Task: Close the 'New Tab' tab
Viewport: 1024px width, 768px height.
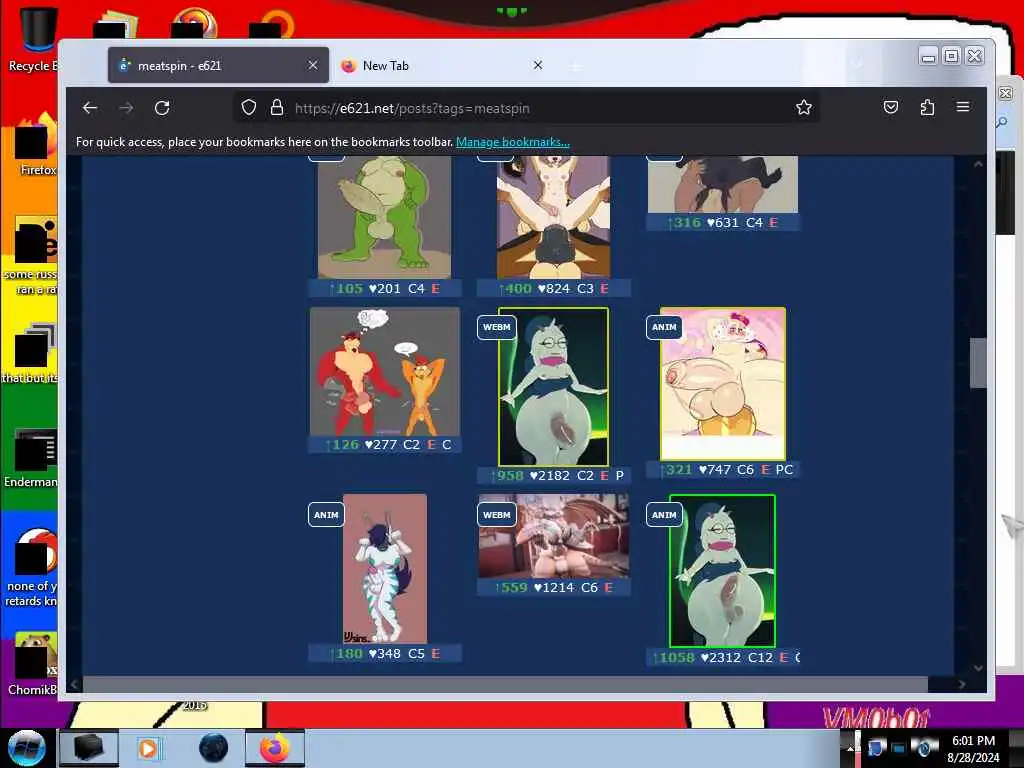Action: (x=537, y=65)
